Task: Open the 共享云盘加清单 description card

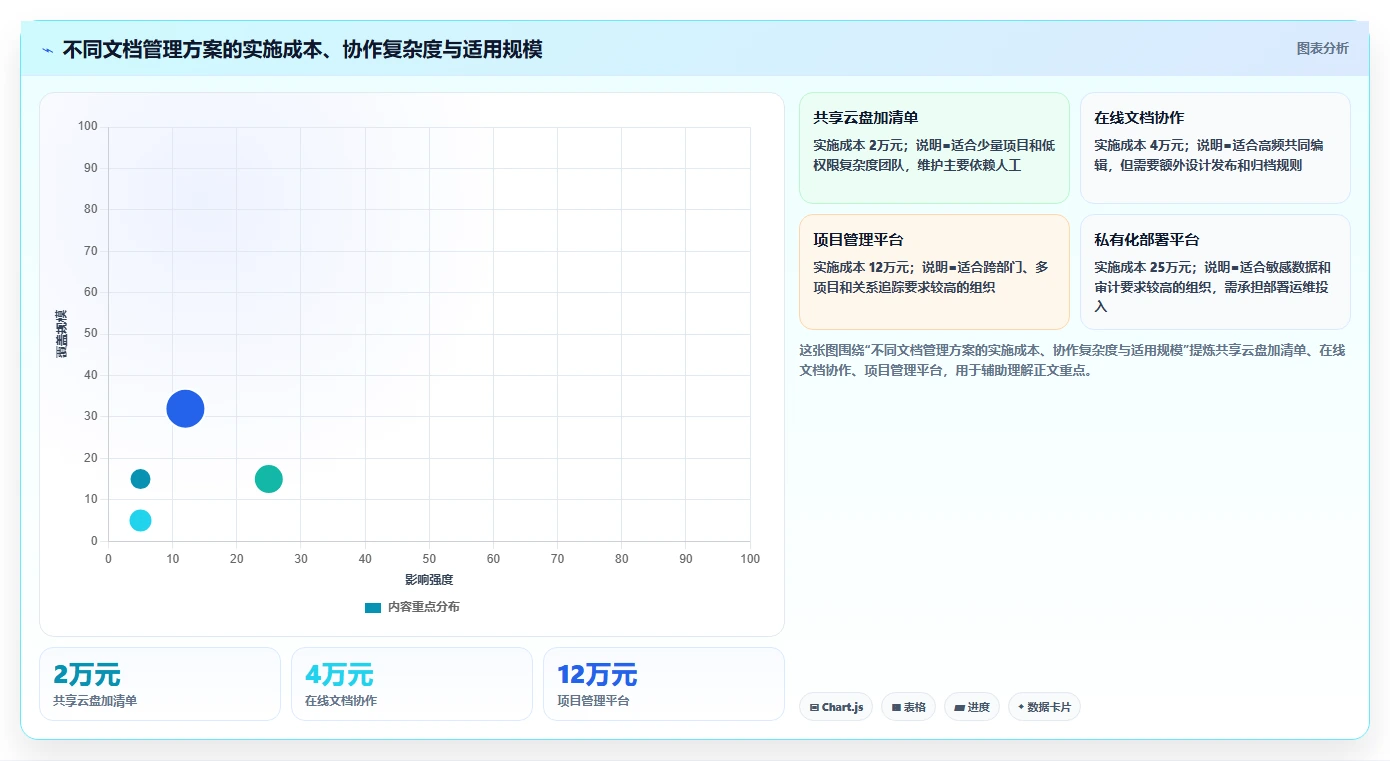Action: [x=934, y=148]
